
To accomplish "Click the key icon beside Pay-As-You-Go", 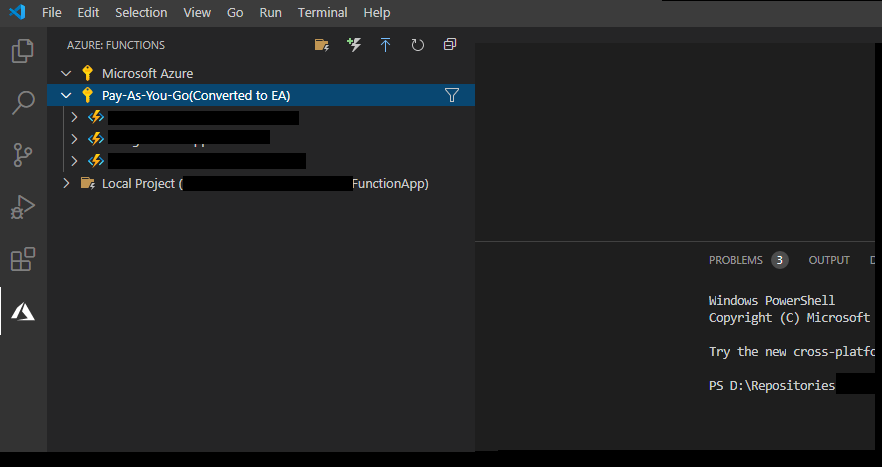I will (87, 95).
